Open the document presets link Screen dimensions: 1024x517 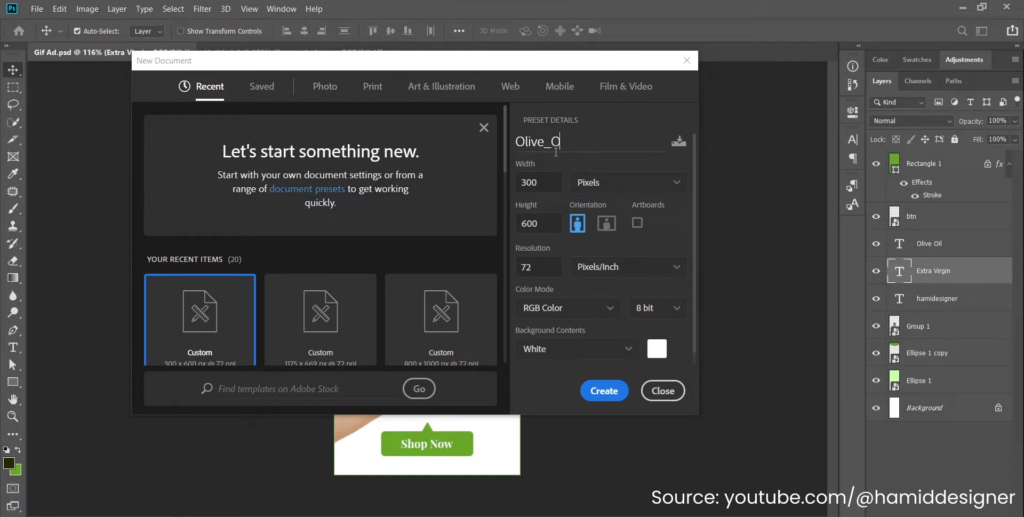307,189
